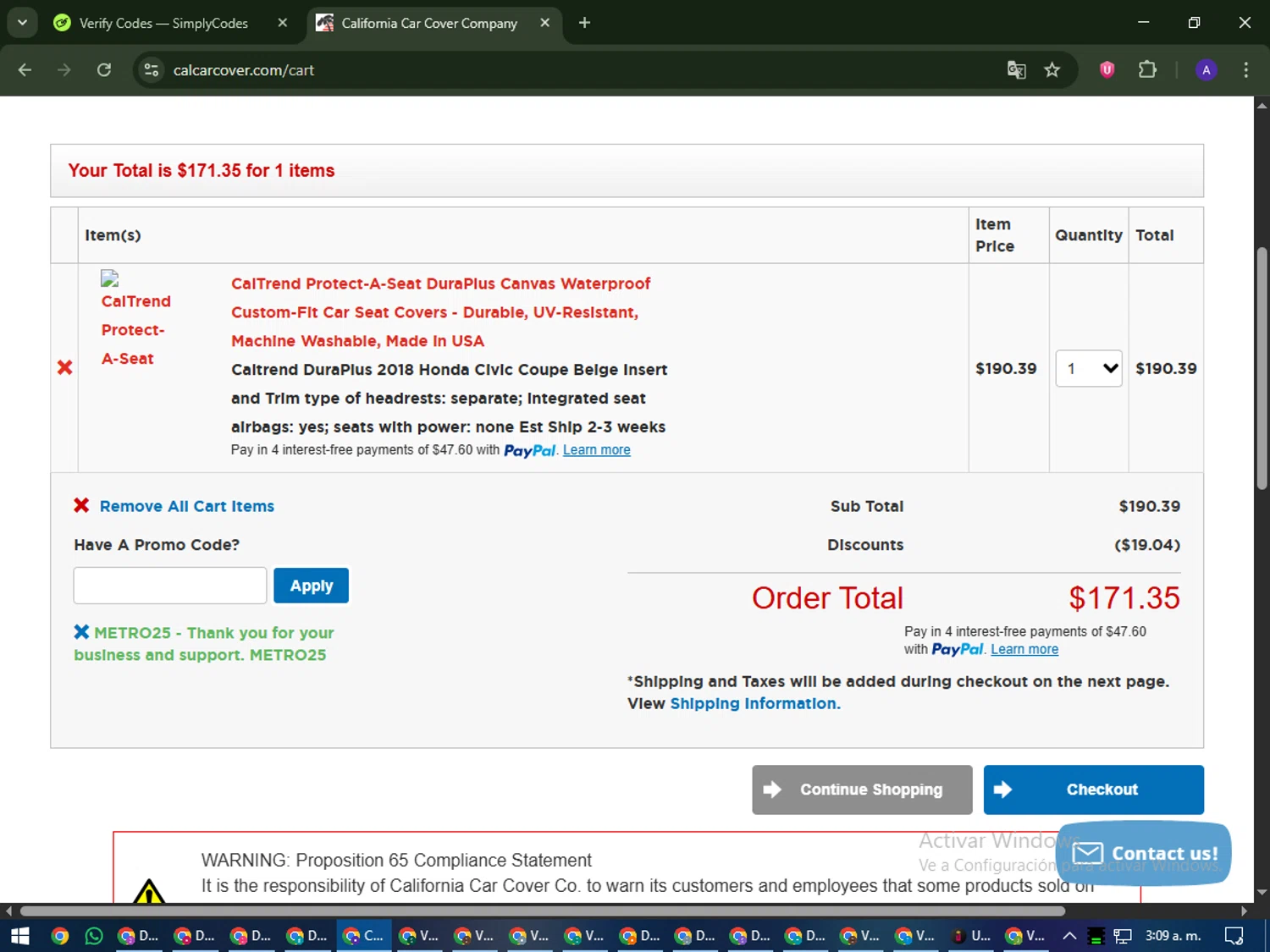Reload the calcarcover cart page
The width and height of the screenshot is (1270, 952).
pos(104,69)
